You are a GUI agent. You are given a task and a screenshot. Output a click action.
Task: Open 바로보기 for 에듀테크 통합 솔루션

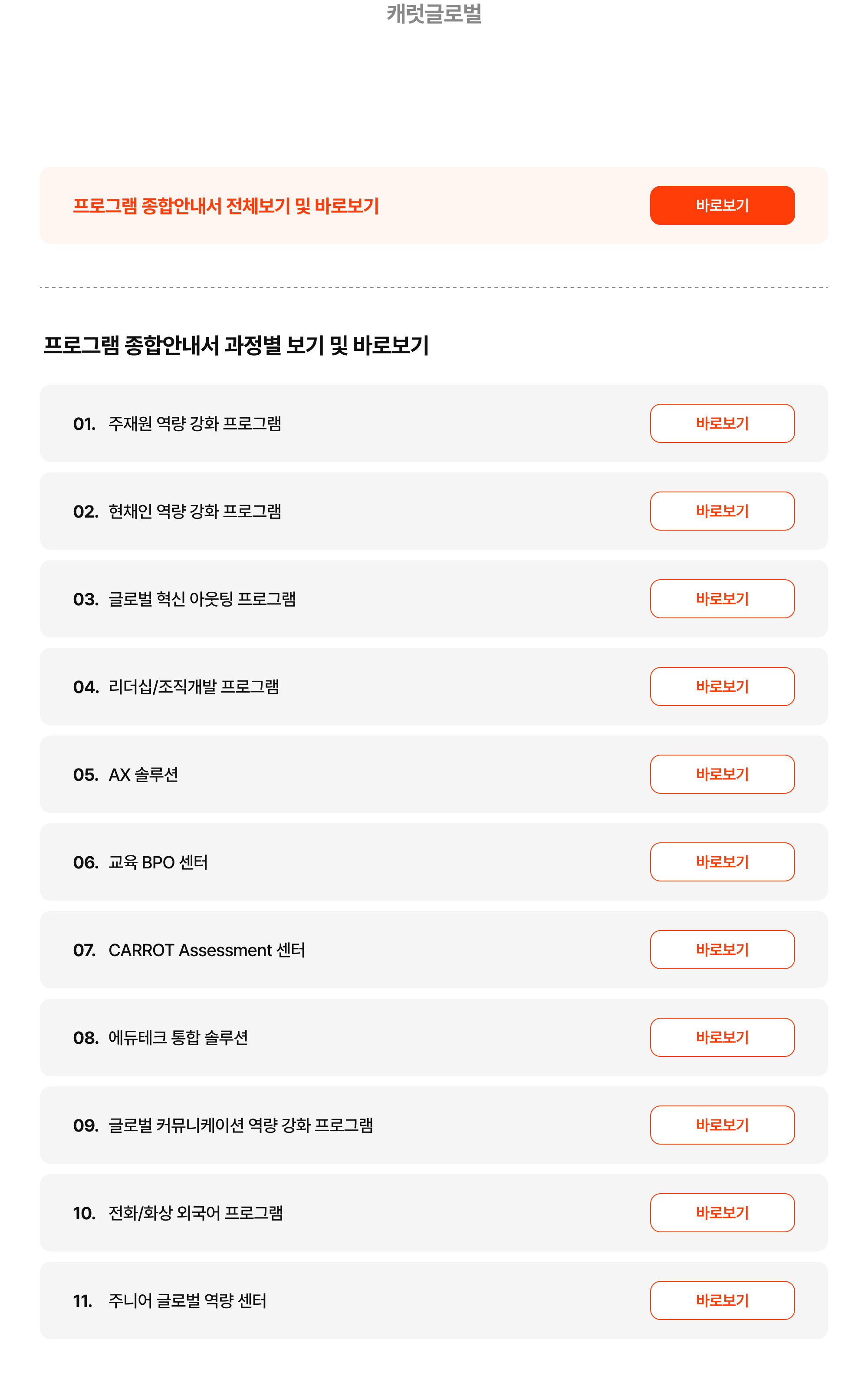click(722, 1037)
